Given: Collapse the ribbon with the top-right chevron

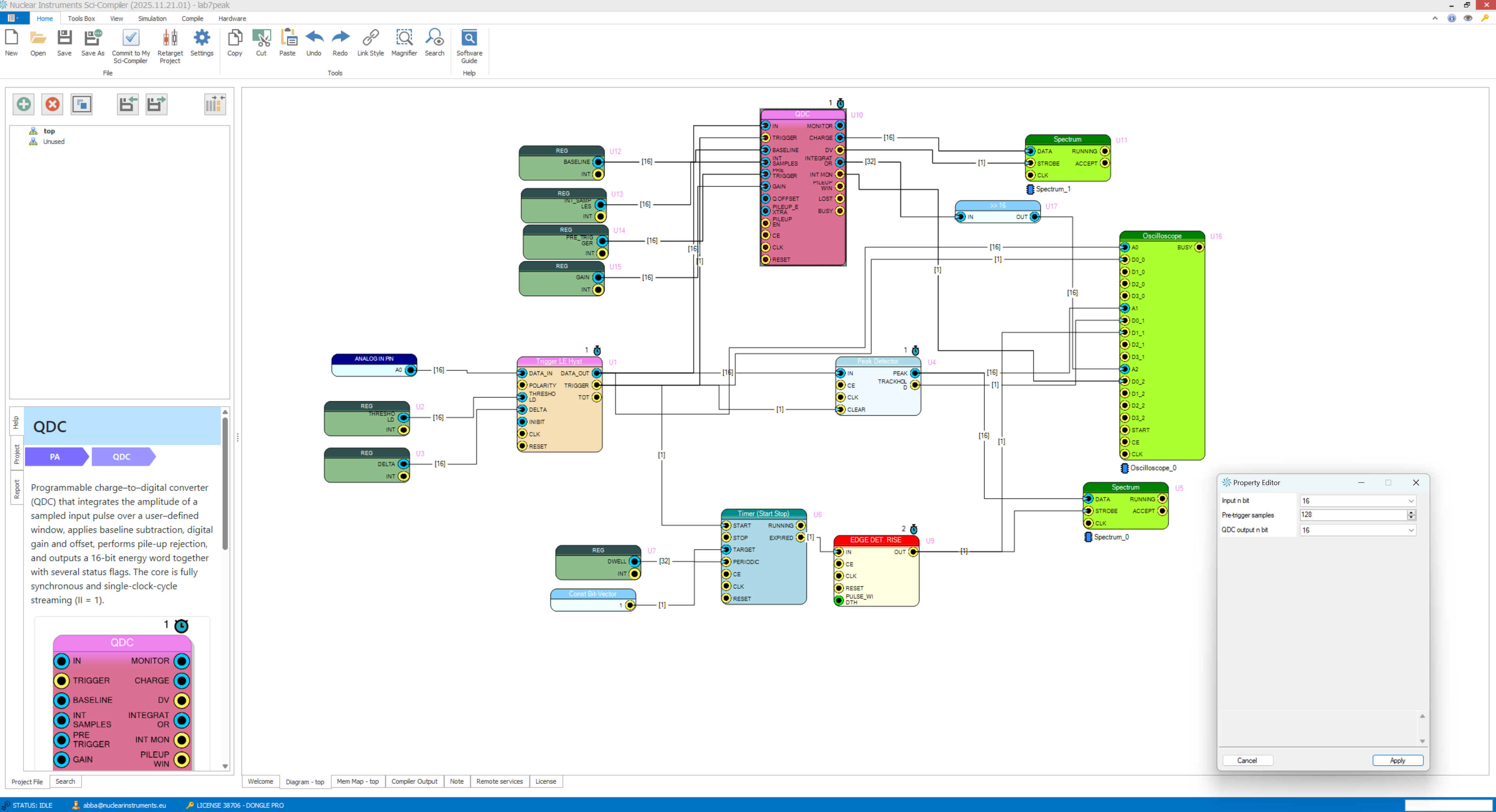Looking at the screenshot, I should coord(1435,18).
